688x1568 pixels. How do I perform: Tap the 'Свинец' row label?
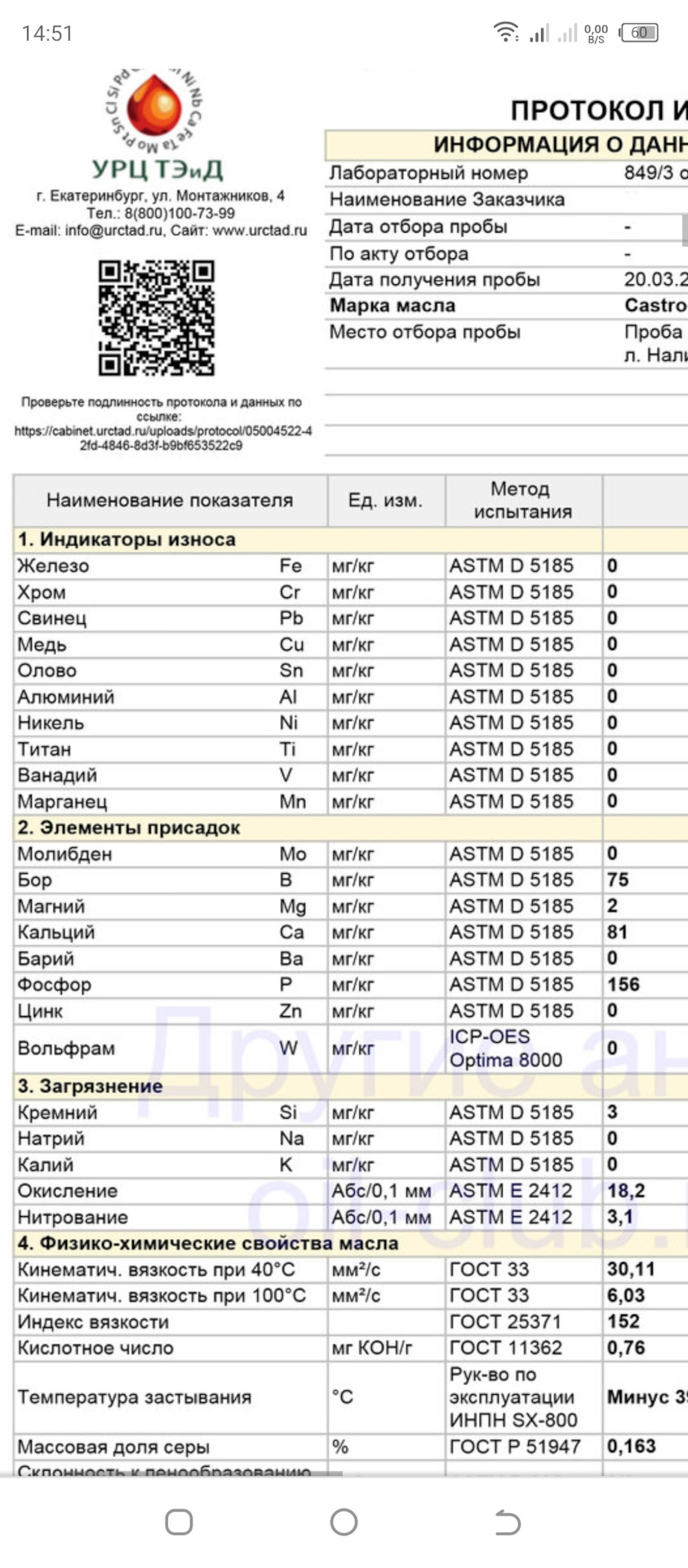(x=52, y=618)
